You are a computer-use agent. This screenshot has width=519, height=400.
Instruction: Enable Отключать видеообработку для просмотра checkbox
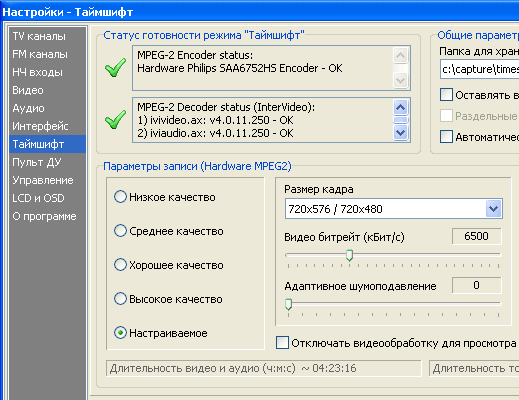click(282, 343)
